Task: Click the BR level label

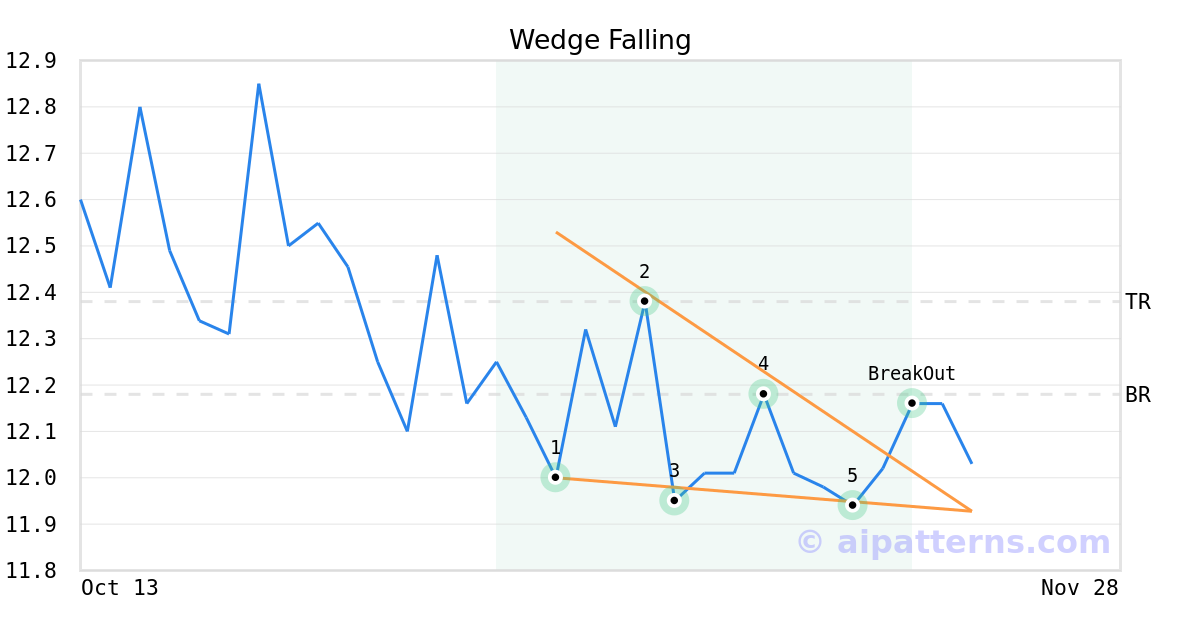Action: pos(1138,395)
